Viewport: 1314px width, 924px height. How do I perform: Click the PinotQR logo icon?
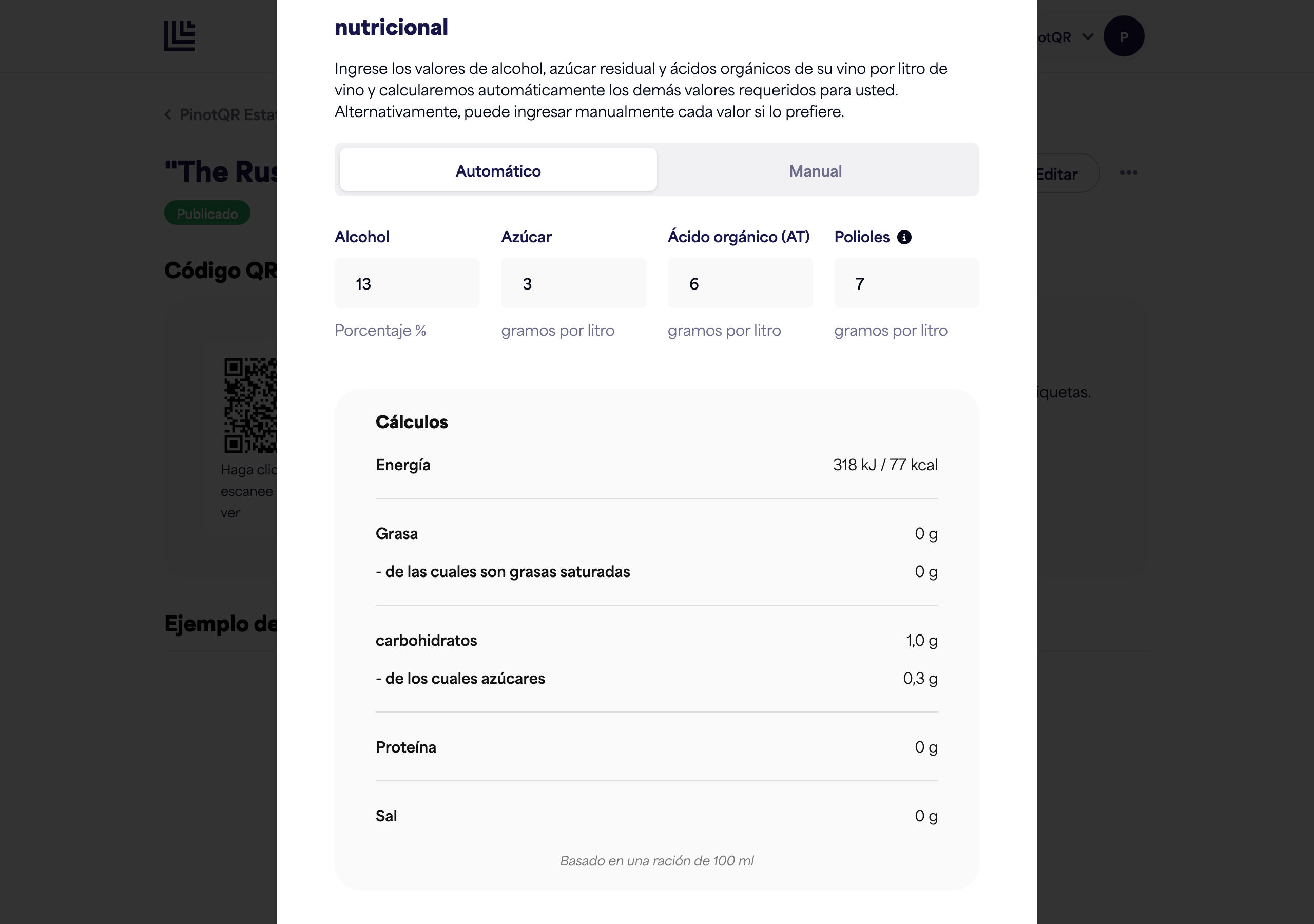(x=180, y=36)
